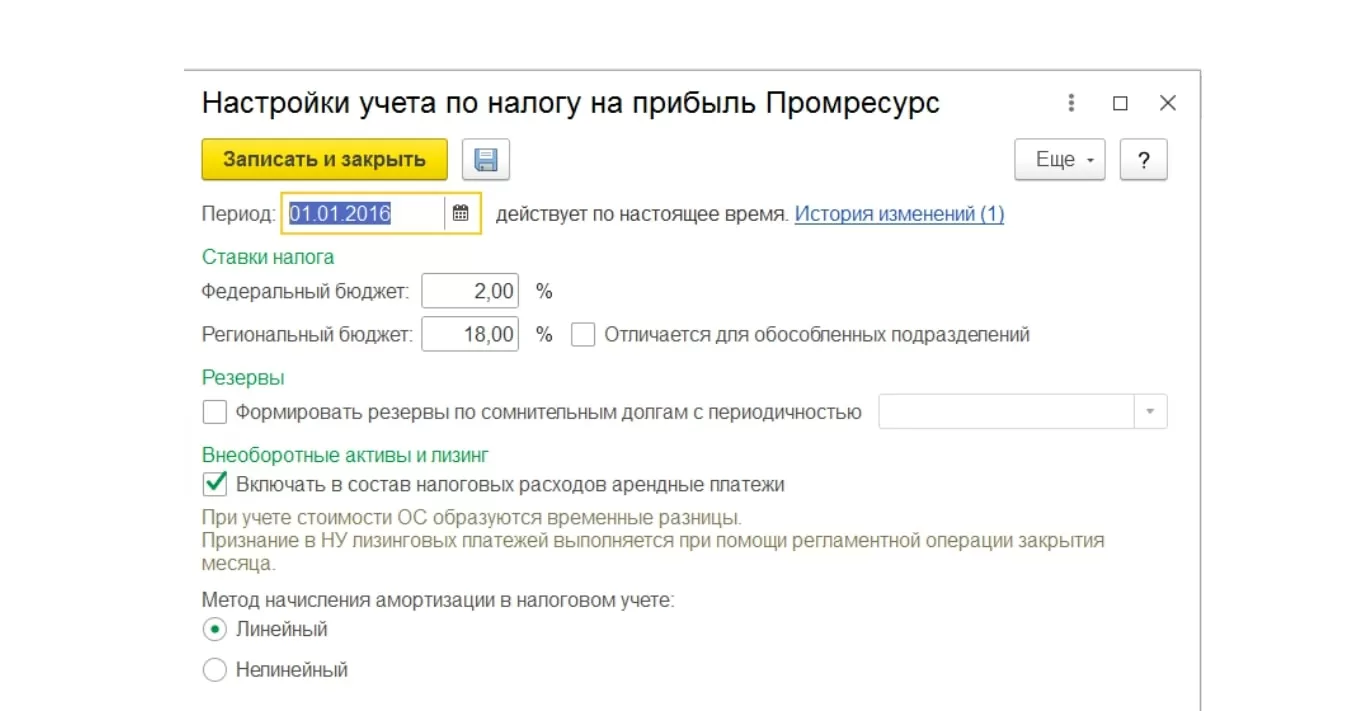Image resolution: width=1355 pixels, height=711 pixels.
Task: Maximize the settings dialog window
Action: pyautogui.click(x=1120, y=103)
